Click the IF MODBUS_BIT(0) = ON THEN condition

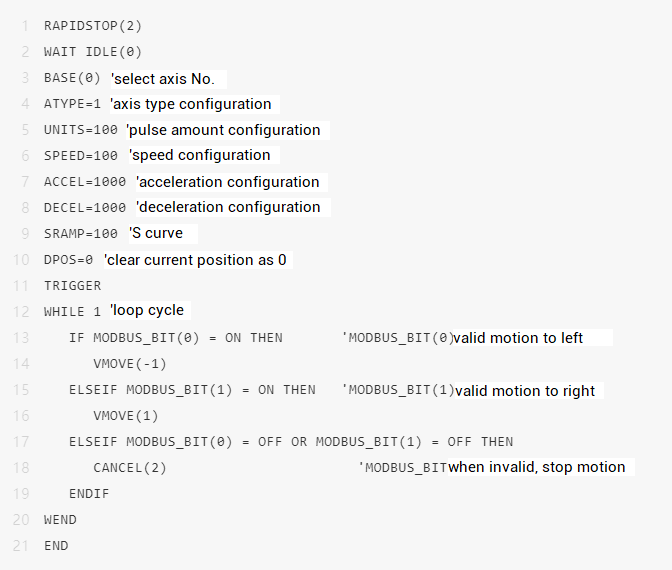coord(176,338)
